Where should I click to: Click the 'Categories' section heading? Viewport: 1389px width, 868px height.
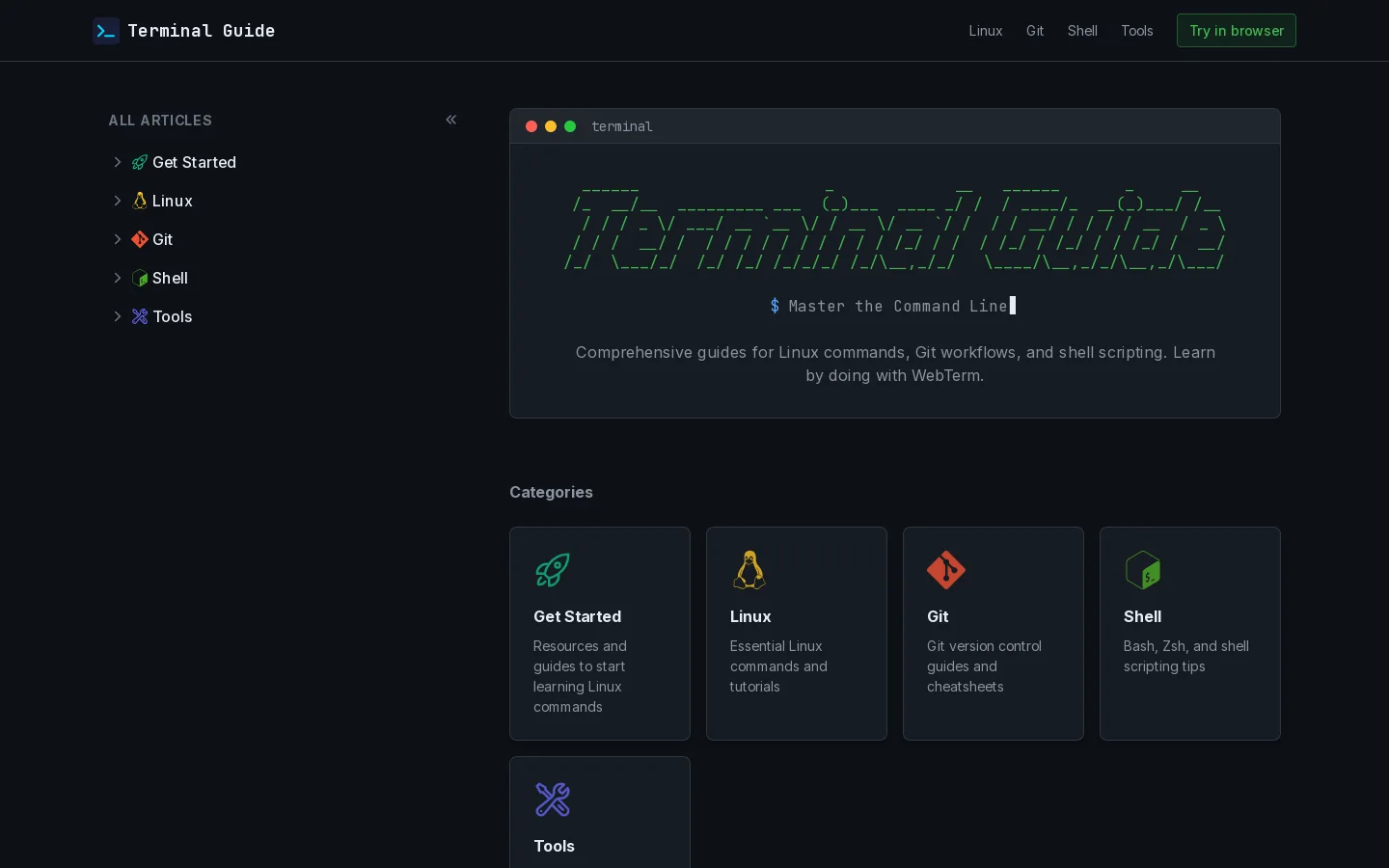pos(551,492)
